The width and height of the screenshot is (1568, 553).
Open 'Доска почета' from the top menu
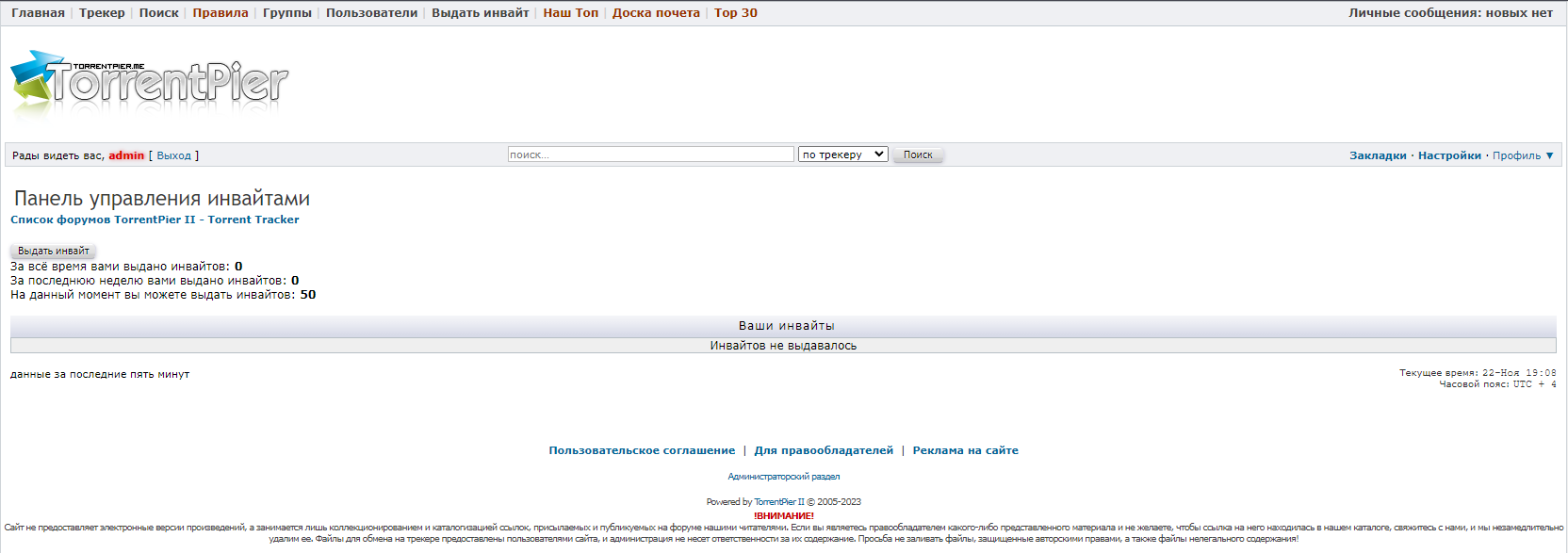[656, 13]
